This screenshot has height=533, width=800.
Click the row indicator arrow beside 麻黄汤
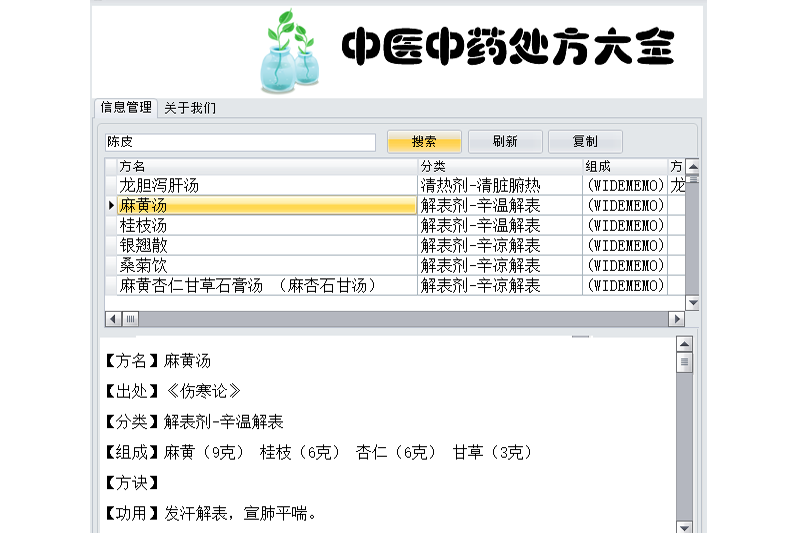pyautogui.click(x=111, y=205)
